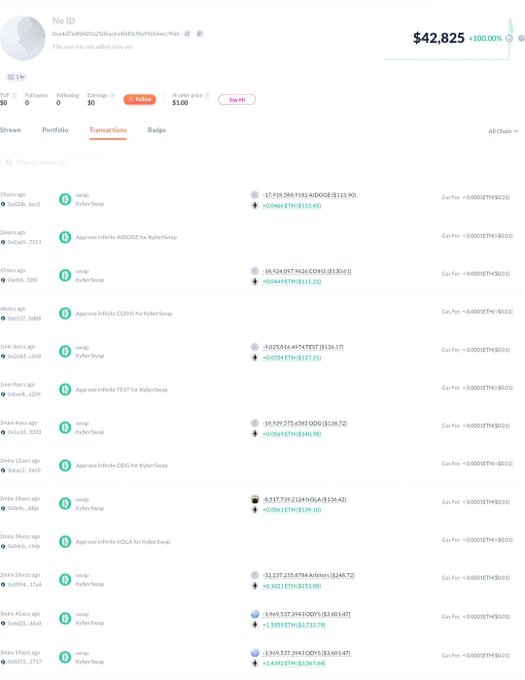
Task: Click the TEST token icon
Action: (255, 347)
